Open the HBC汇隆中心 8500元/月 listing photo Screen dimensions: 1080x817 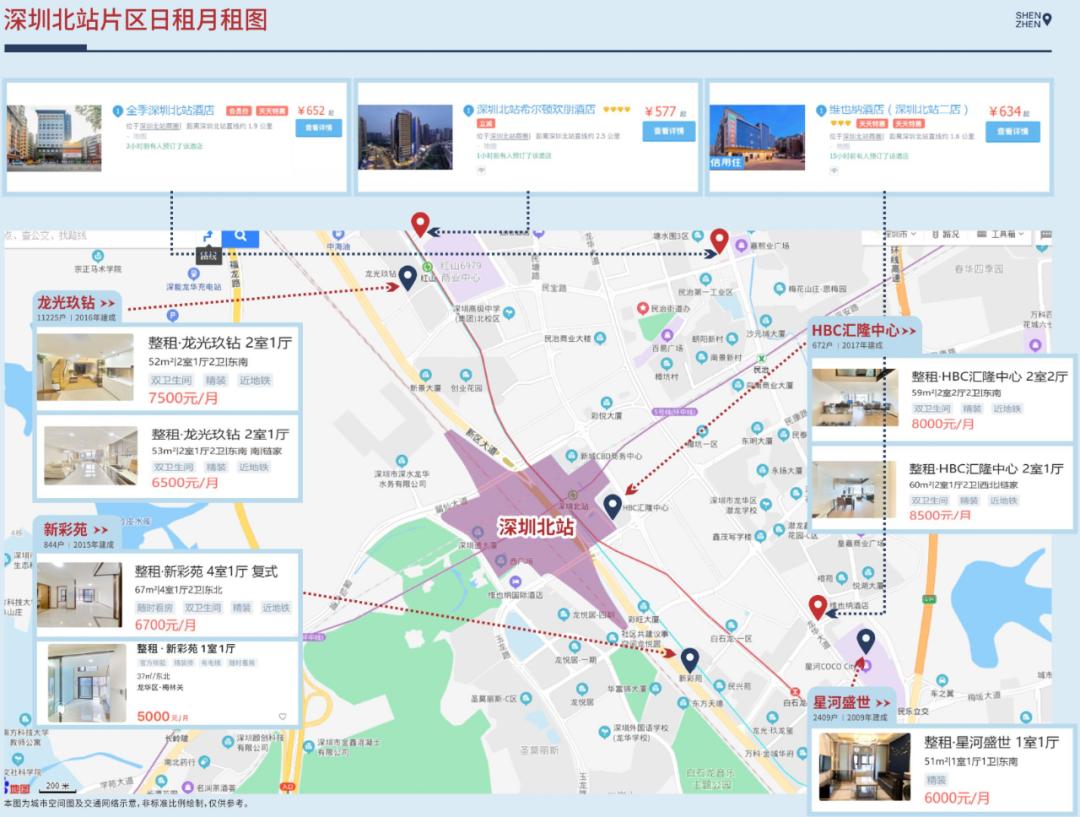(x=855, y=489)
